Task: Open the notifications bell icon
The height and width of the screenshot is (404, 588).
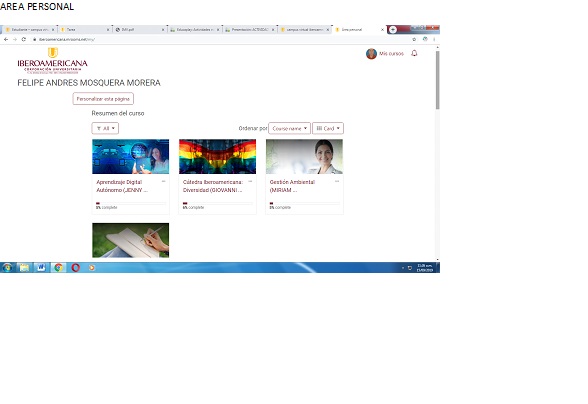Action: (x=414, y=53)
